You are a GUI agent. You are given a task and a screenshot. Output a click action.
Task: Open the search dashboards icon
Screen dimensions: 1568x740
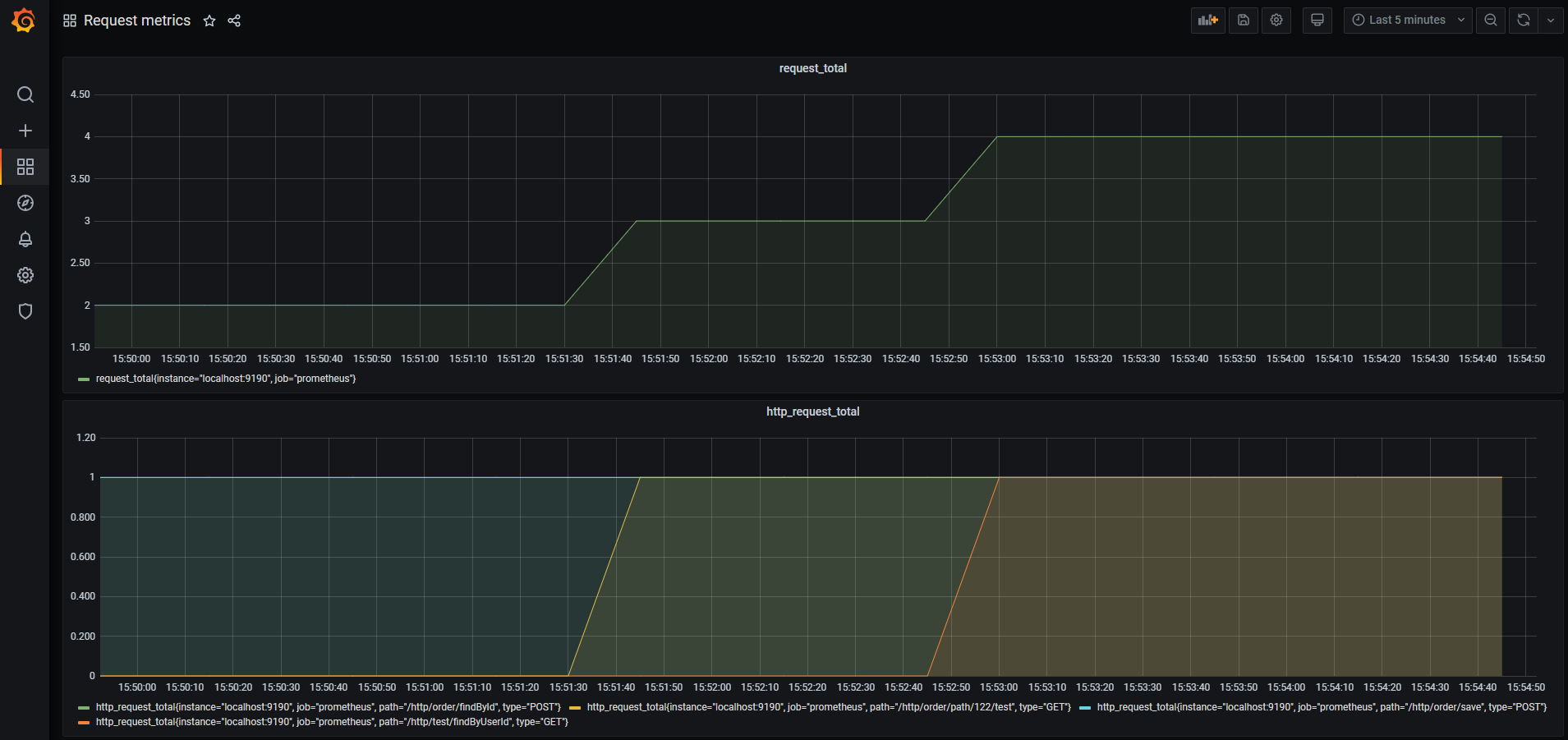point(25,94)
